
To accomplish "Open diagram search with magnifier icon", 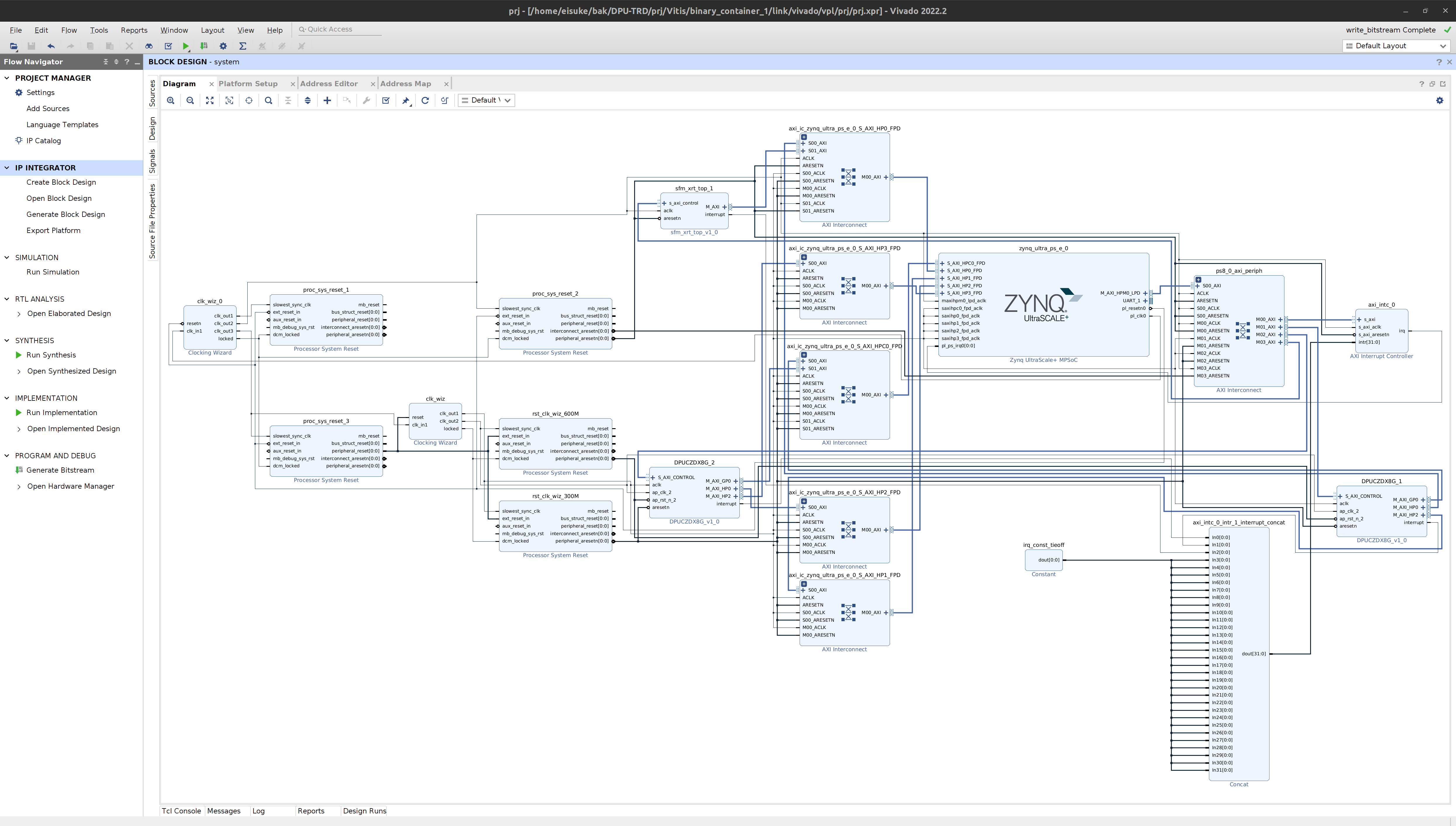I will pos(268,101).
